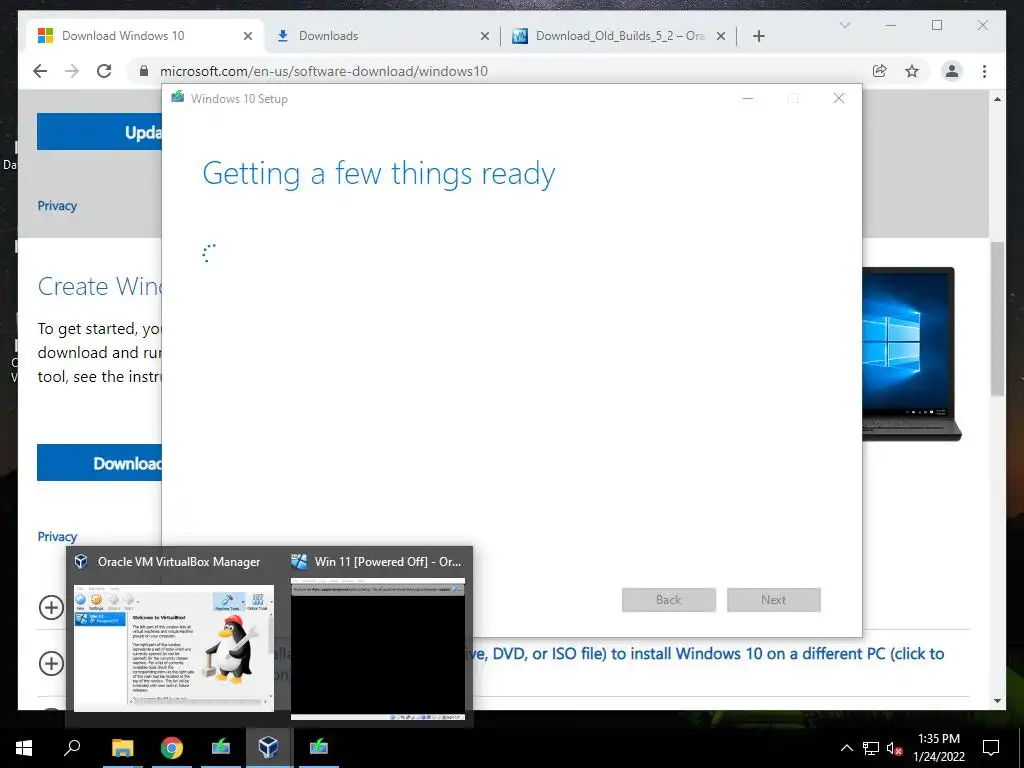This screenshot has height=768, width=1024.
Task: Open the install on a different PC link
Action: (707, 654)
